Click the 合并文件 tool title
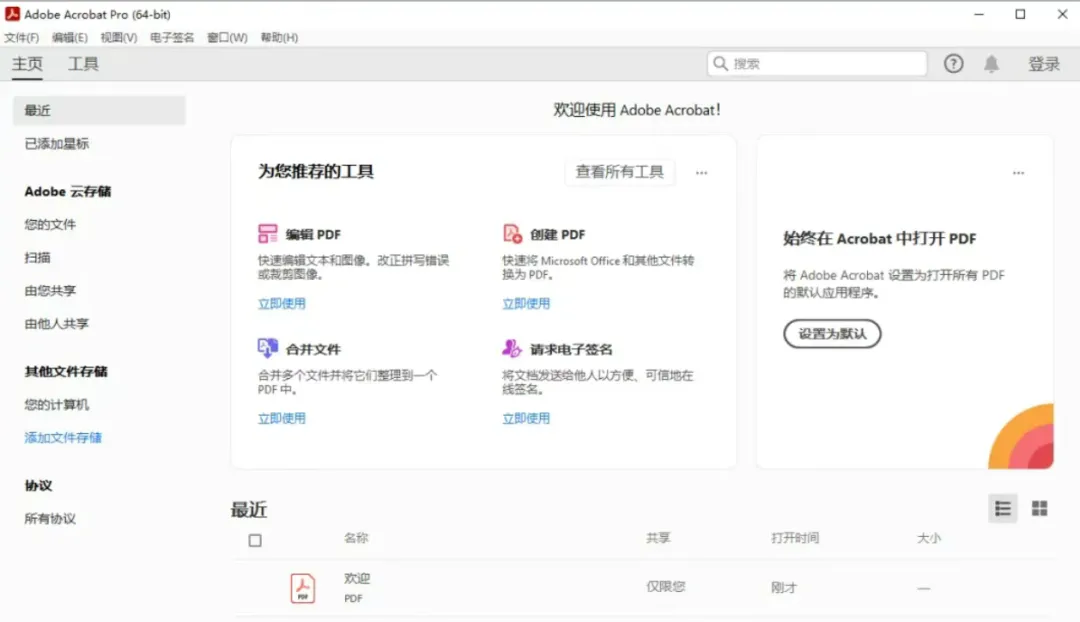 click(313, 349)
